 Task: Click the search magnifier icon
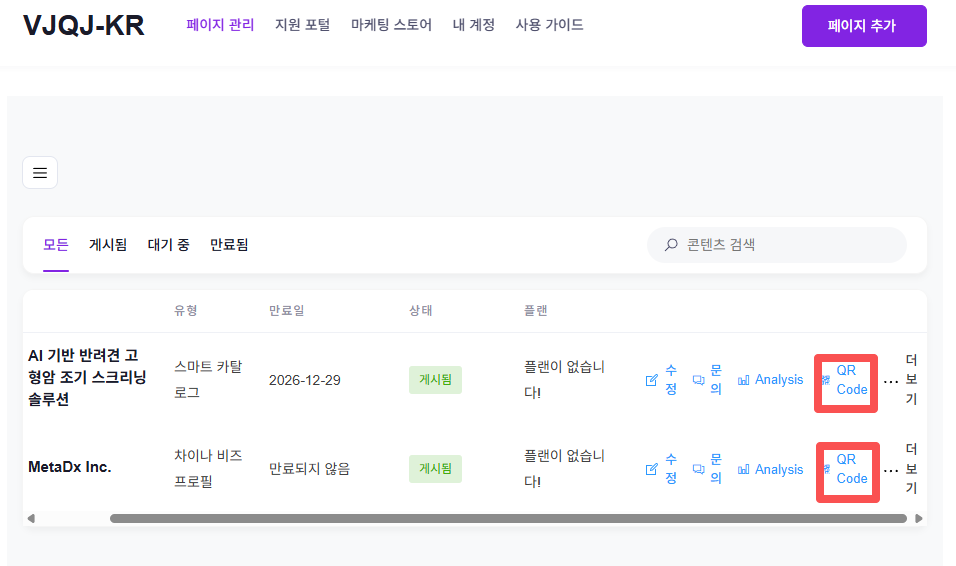tap(671, 245)
